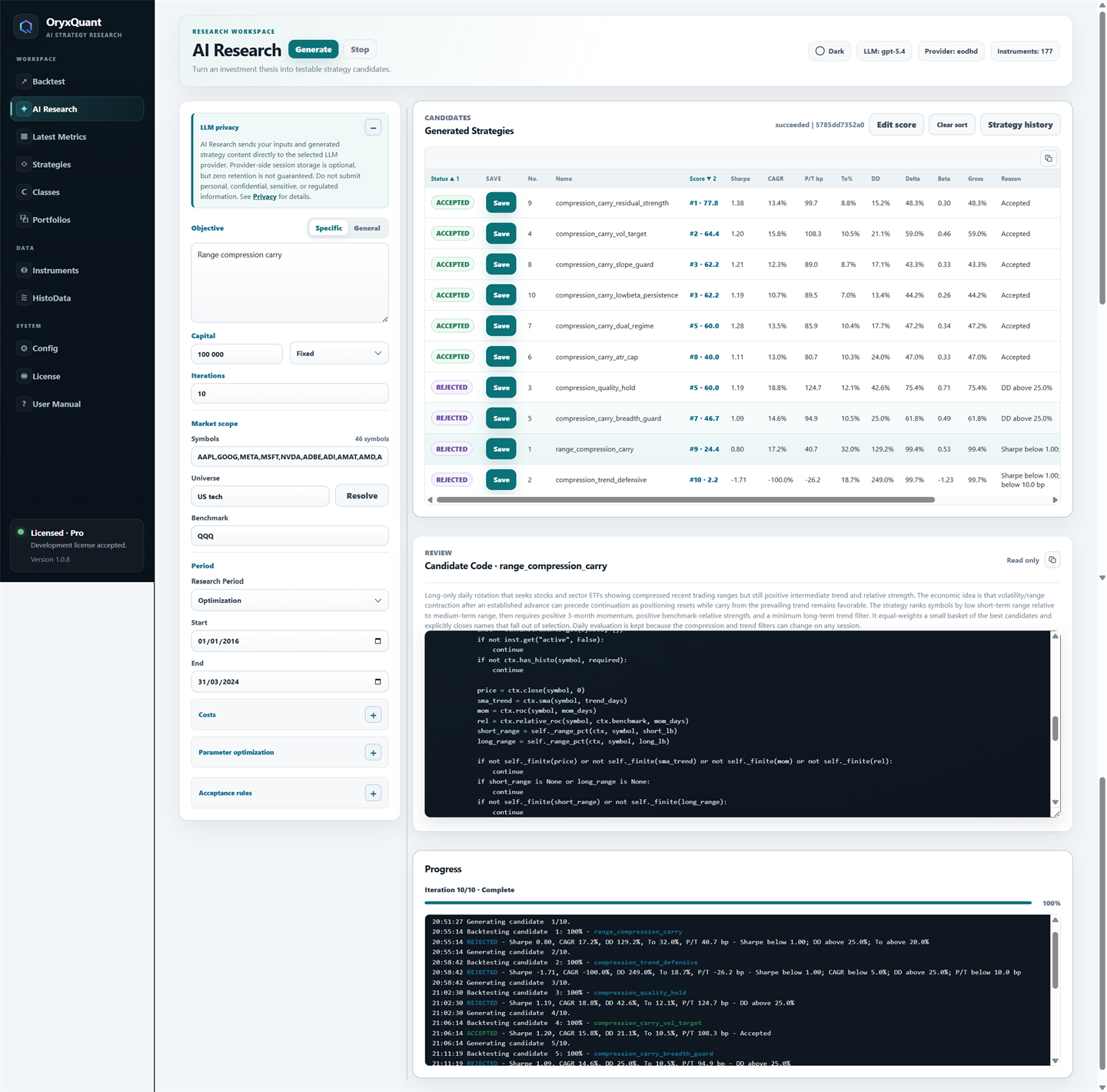Viewport: 1107px width, 1092px height.
Task: Click the Sharpe column header
Action: tap(740, 179)
